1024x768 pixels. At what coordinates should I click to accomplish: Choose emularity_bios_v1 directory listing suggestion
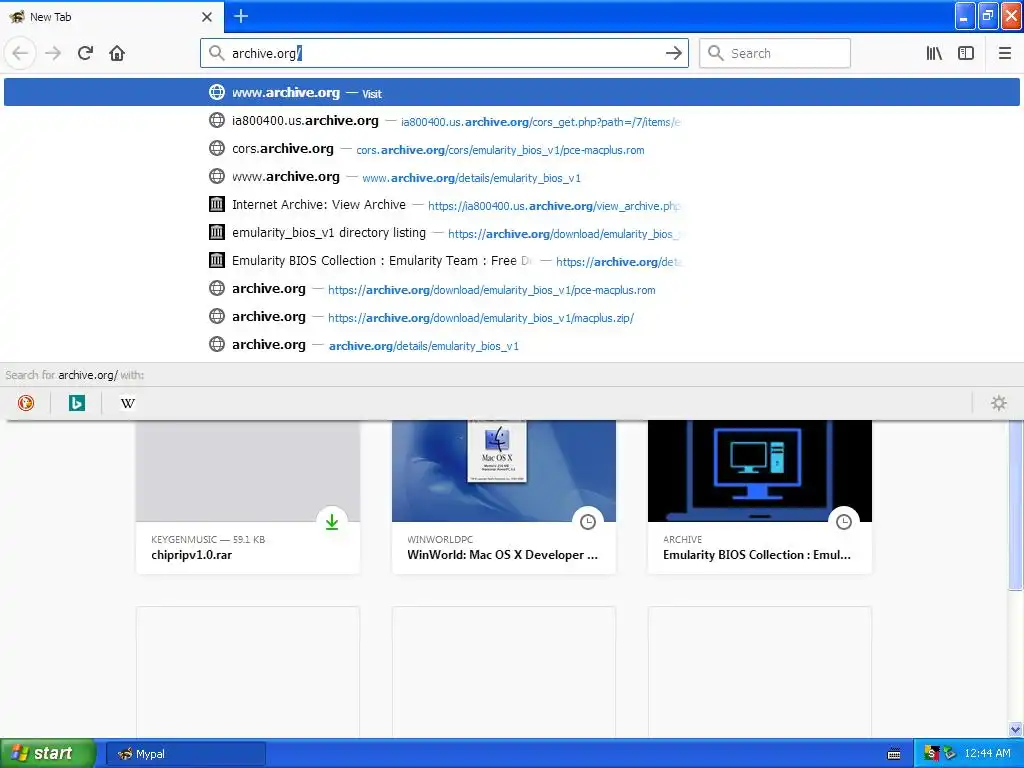pos(511,233)
